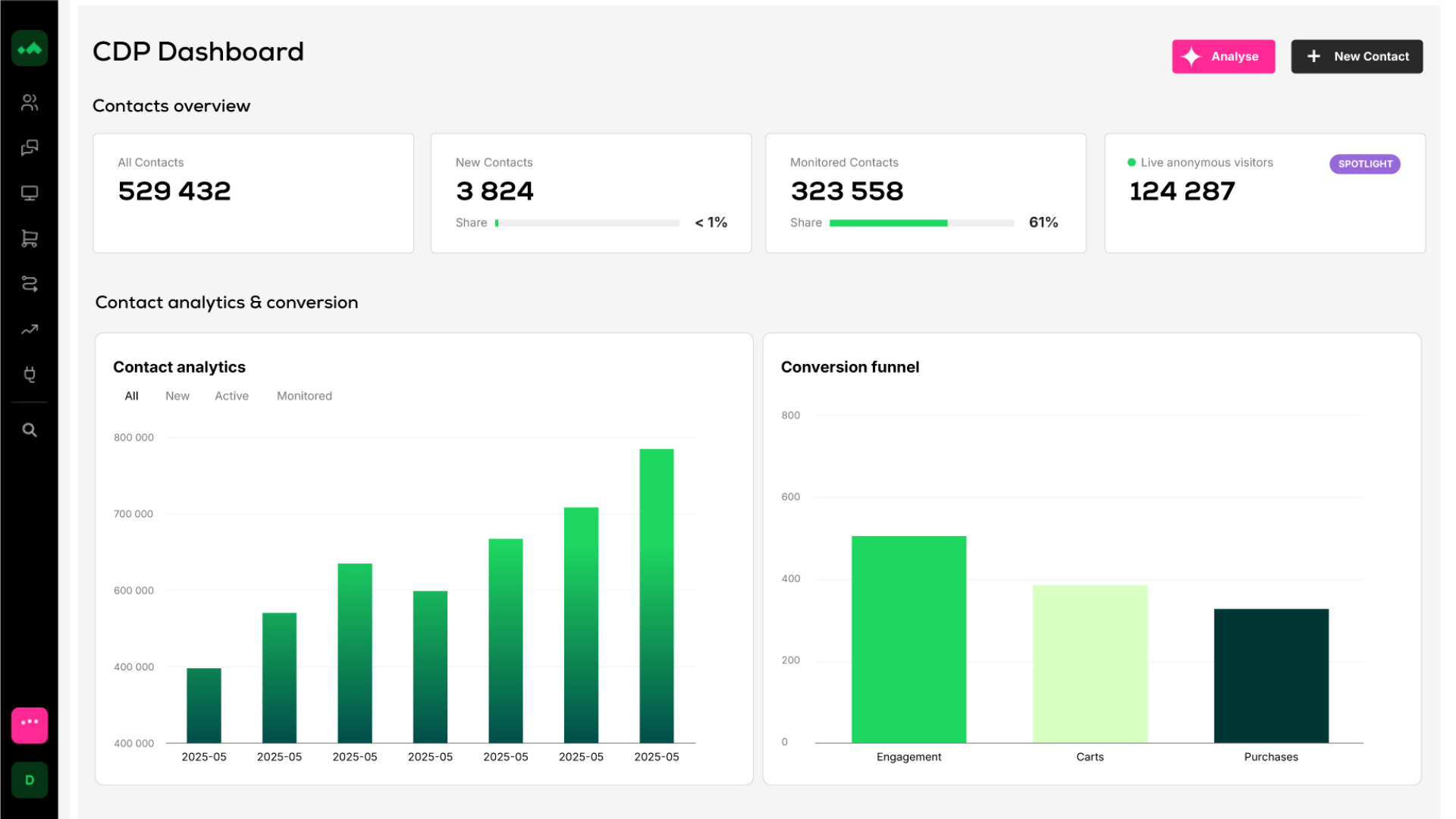
Task: Click the Contacts overview heading
Action: pyautogui.click(x=171, y=105)
